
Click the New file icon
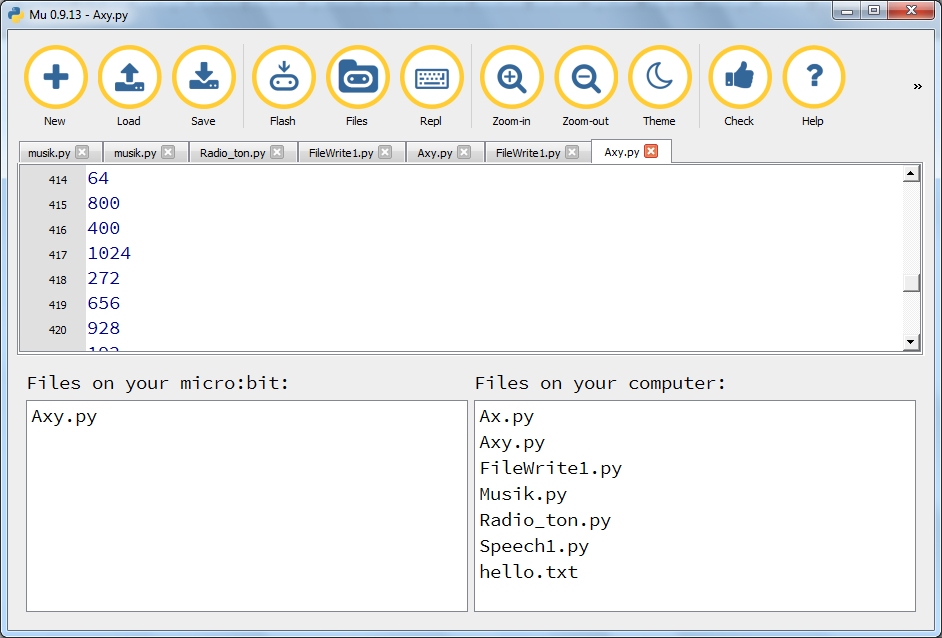coord(55,78)
